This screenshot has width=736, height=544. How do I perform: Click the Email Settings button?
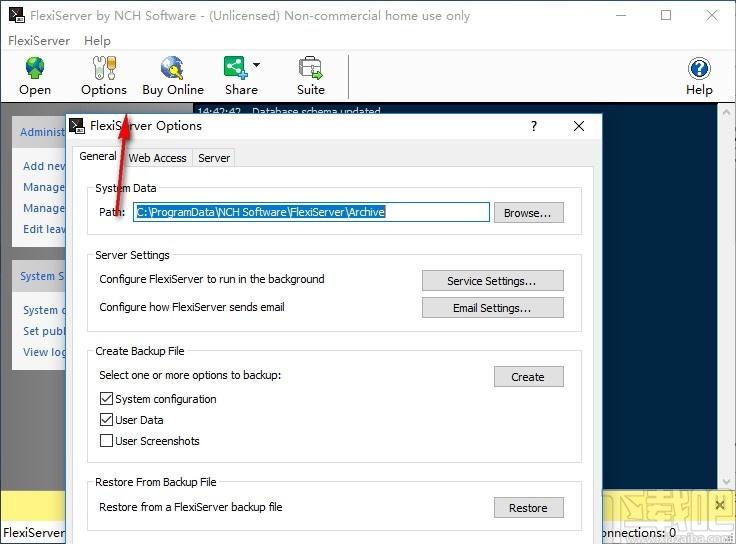point(492,308)
